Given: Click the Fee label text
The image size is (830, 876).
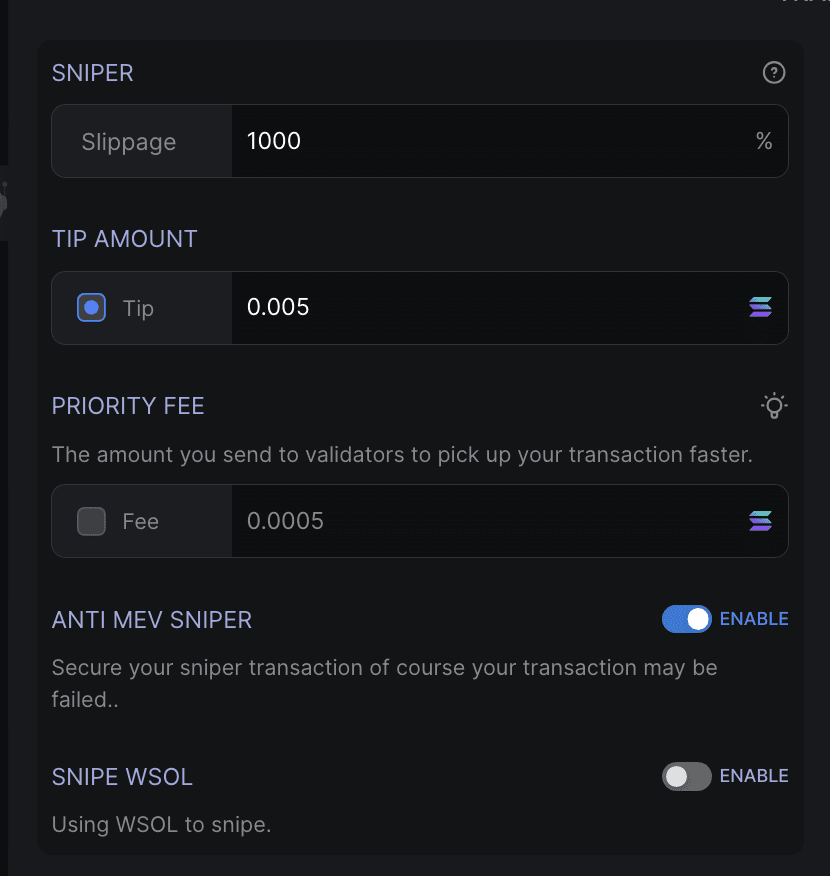Looking at the screenshot, I should tap(141, 522).
